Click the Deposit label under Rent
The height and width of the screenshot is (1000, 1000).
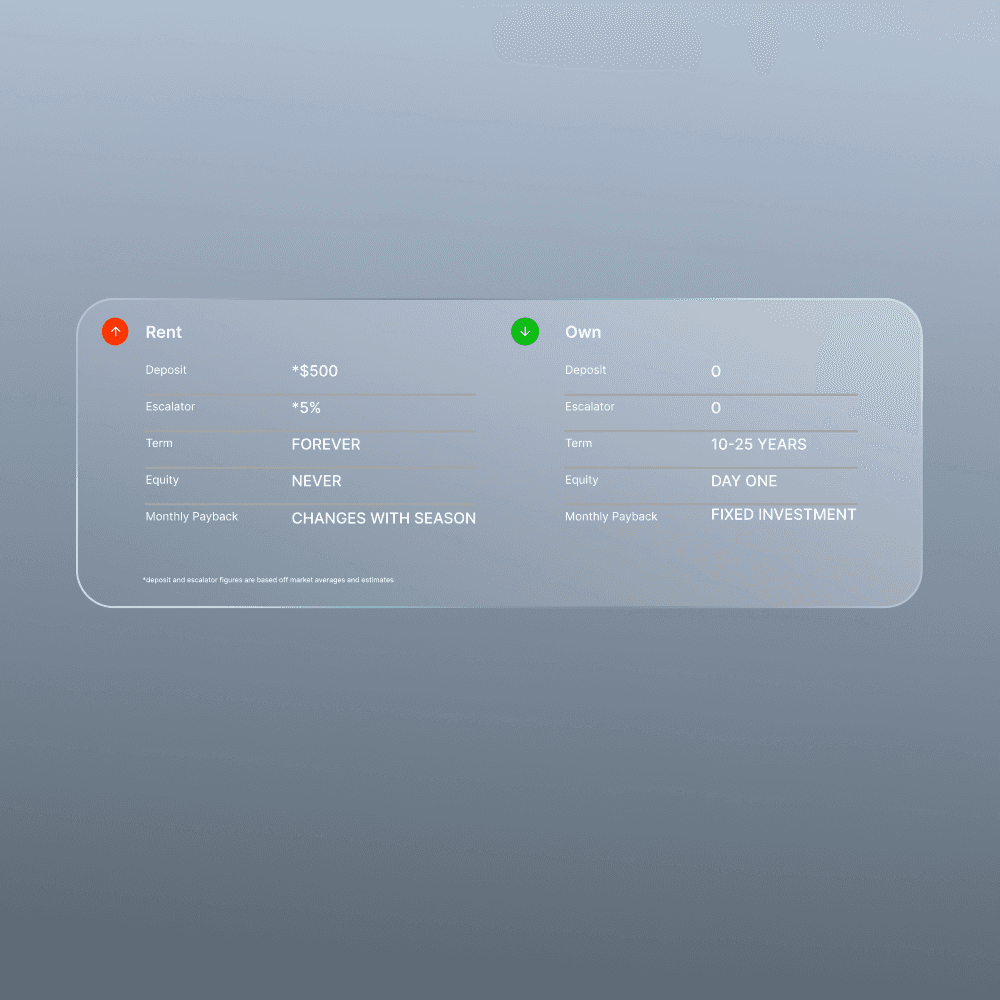pos(166,370)
